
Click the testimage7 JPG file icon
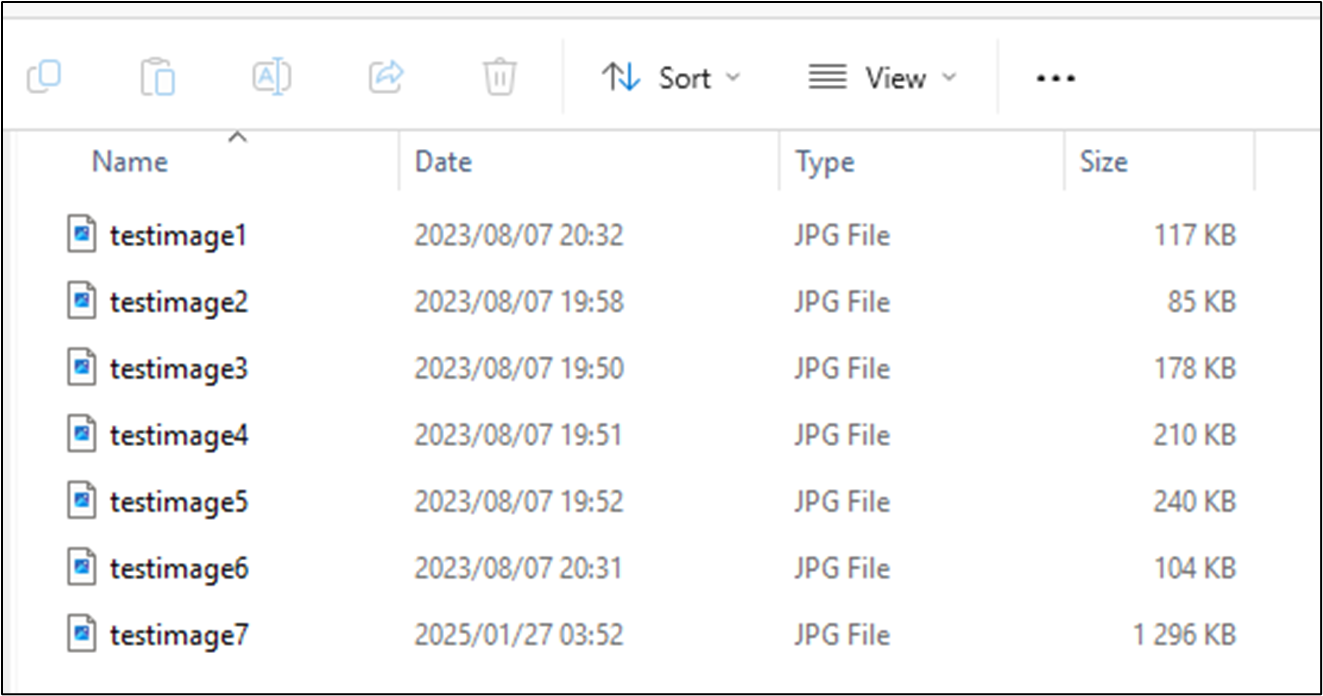click(82, 634)
